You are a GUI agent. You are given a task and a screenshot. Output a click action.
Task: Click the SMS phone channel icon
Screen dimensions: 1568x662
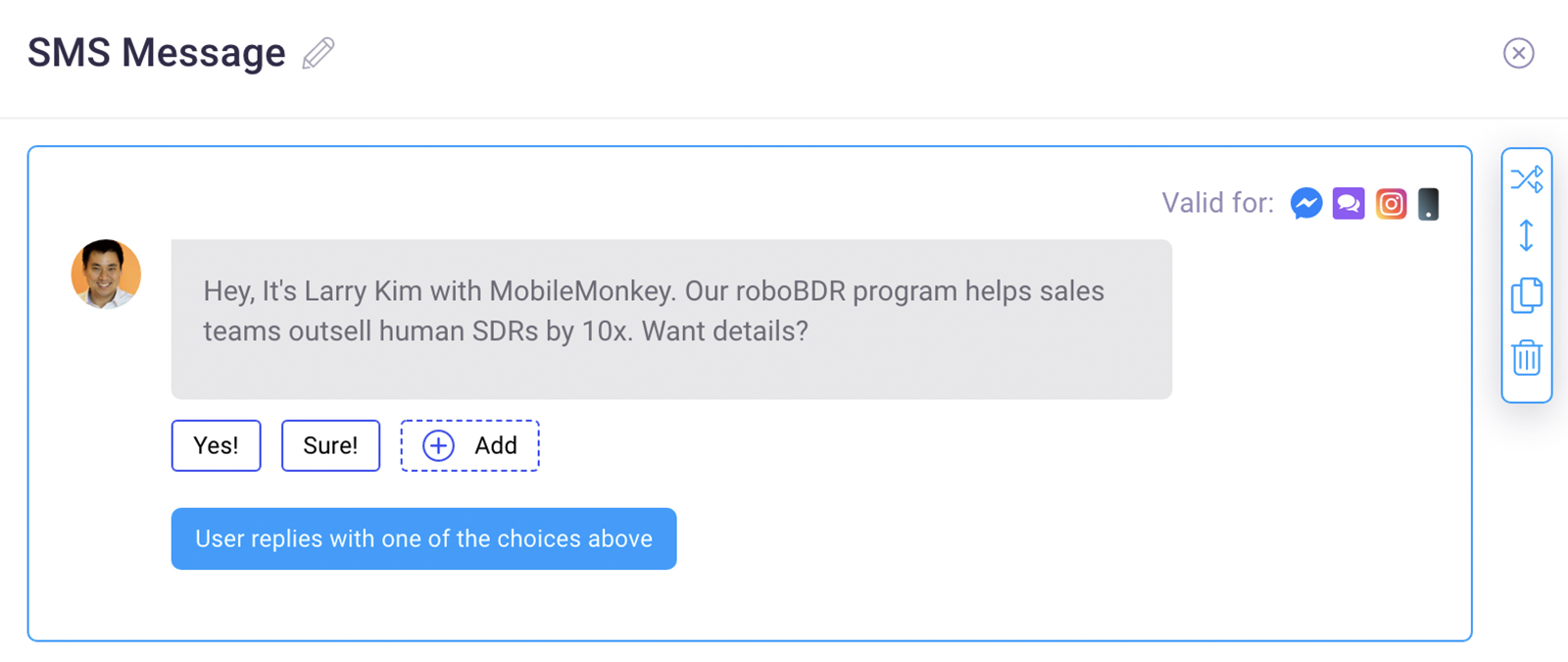point(1429,203)
